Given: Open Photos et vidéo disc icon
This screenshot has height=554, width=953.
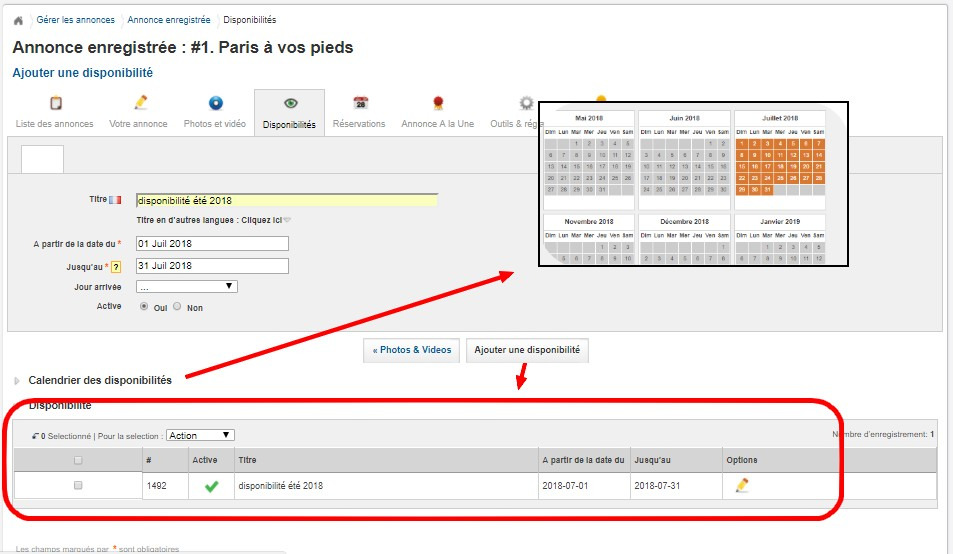Looking at the screenshot, I should click(x=215, y=103).
